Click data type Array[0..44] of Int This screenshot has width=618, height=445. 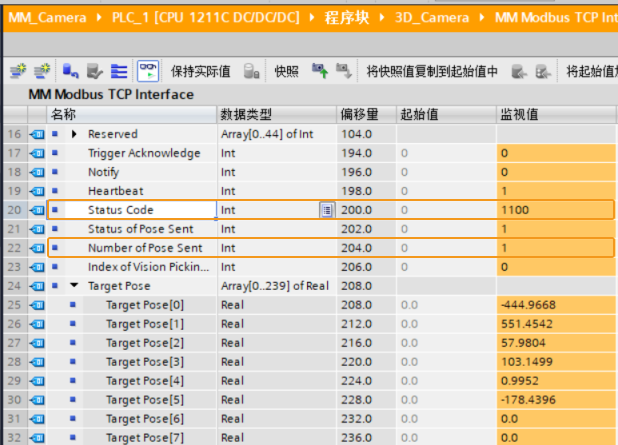267,134
